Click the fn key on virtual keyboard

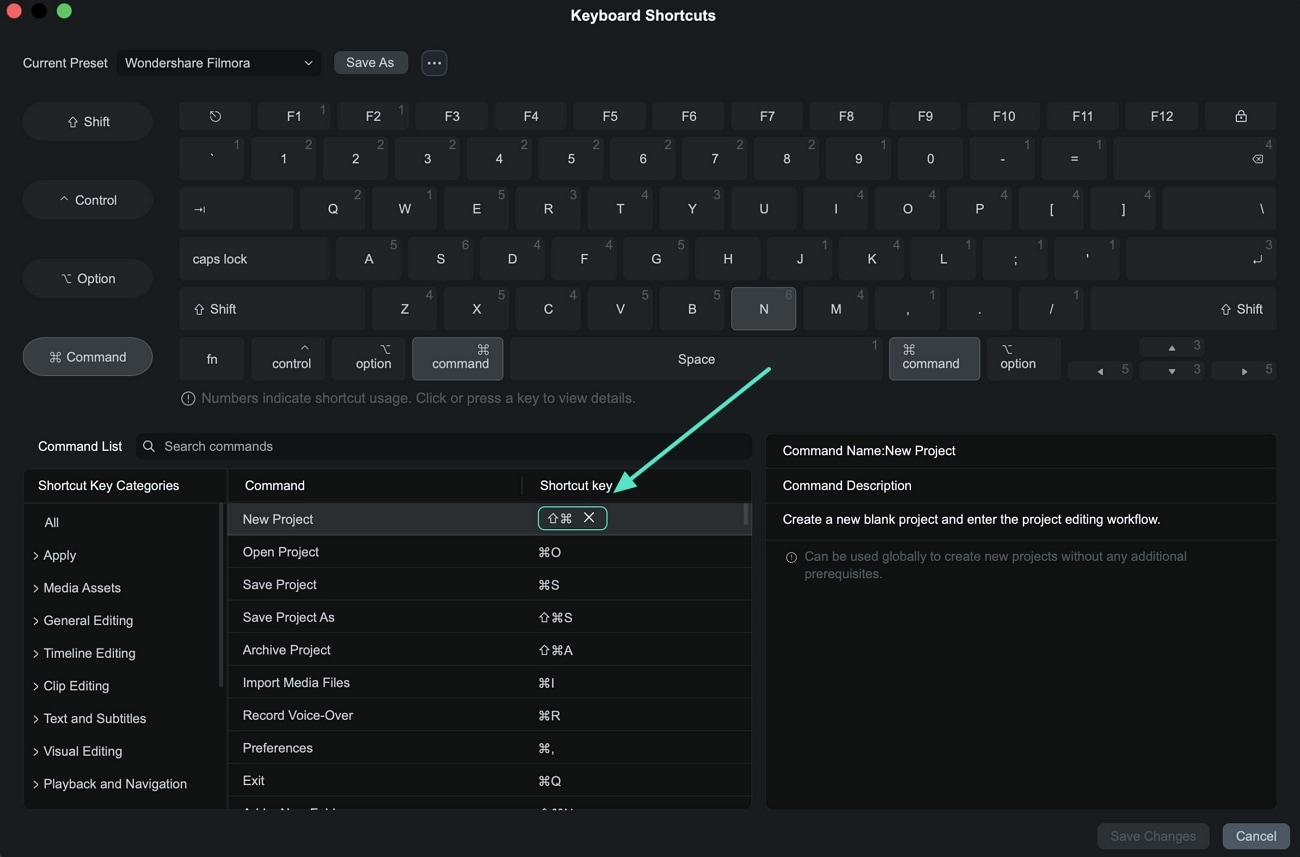click(212, 359)
